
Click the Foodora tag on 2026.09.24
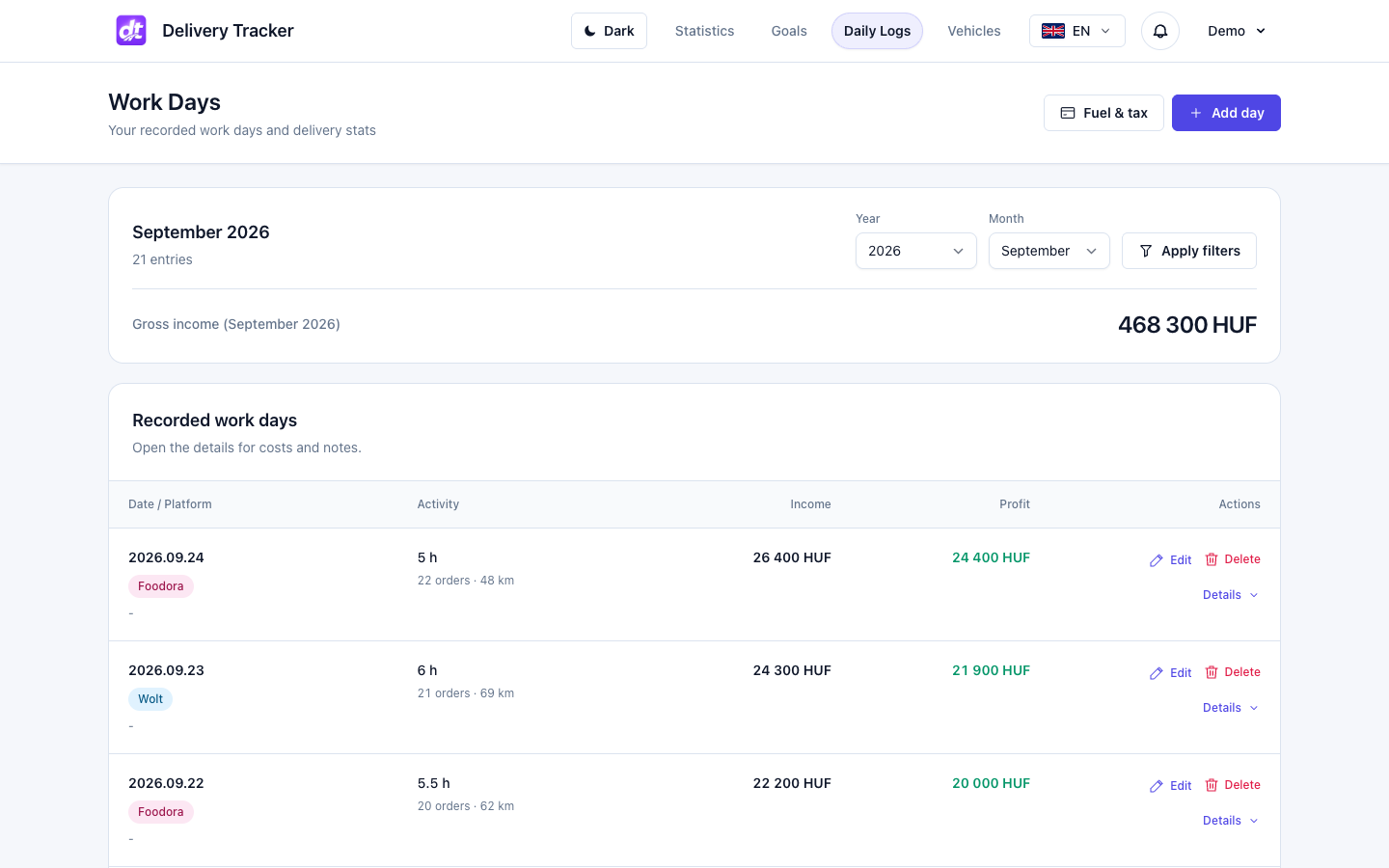click(161, 586)
